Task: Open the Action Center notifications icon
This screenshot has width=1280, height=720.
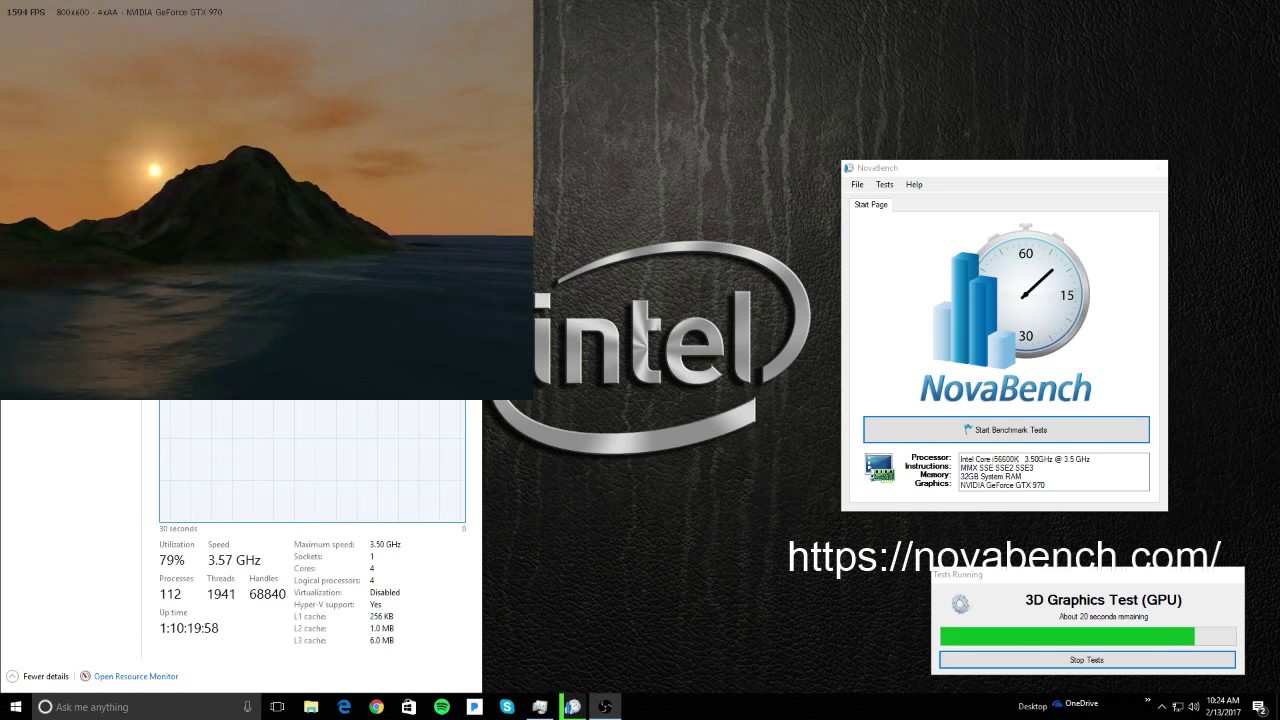Action: pyautogui.click(x=1259, y=707)
